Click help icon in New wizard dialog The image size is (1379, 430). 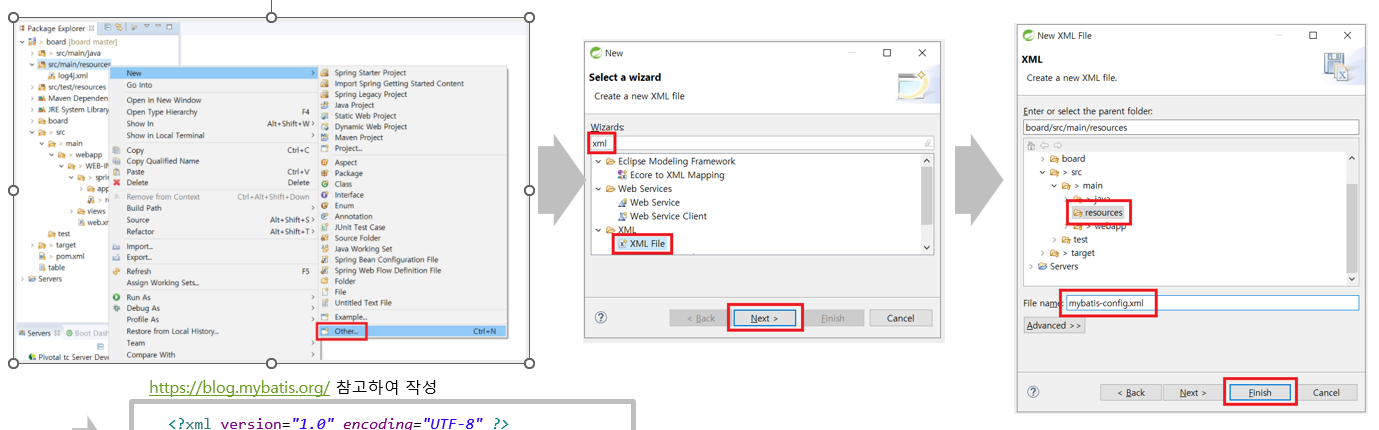tap(601, 317)
